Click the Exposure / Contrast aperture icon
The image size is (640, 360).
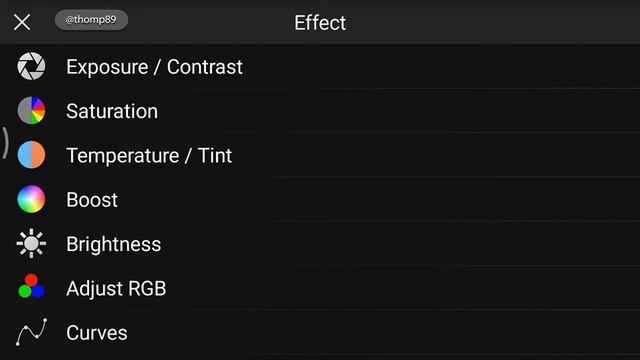[31, 66]
